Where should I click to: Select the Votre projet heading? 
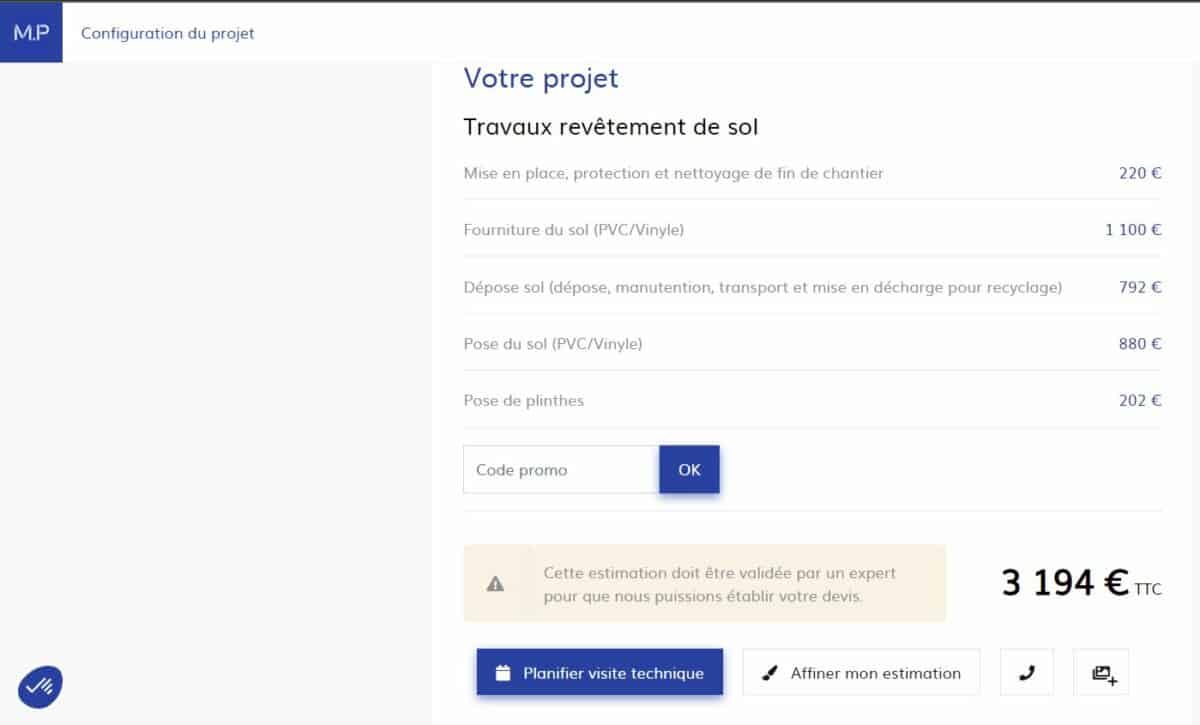[540, 78]
